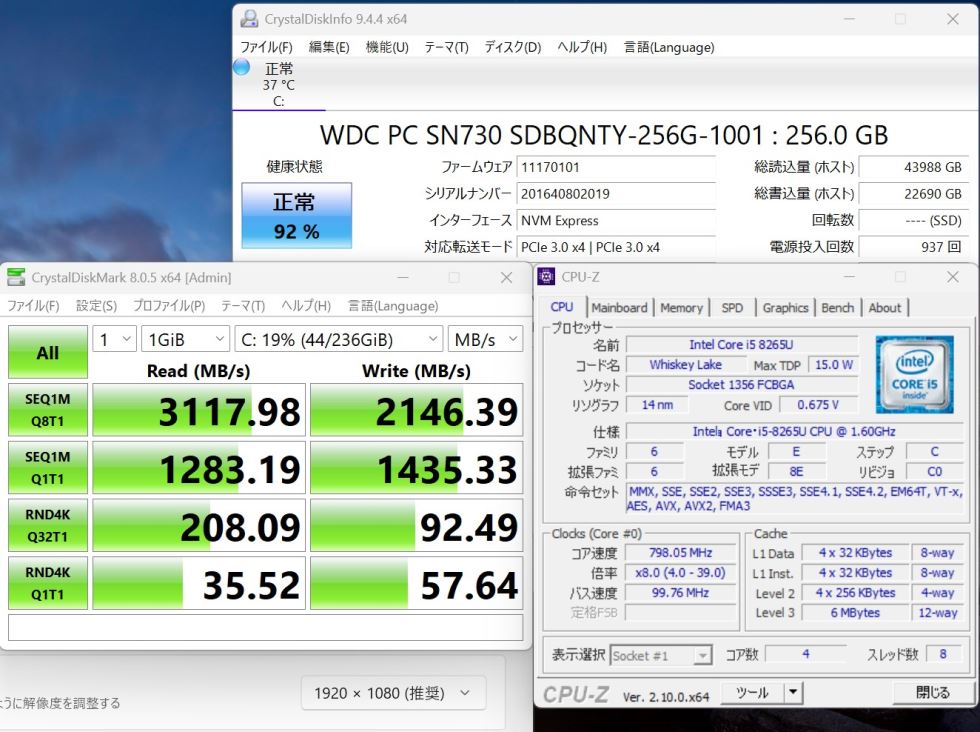Click the core speed value 798.05 MHz

(680, 553)
